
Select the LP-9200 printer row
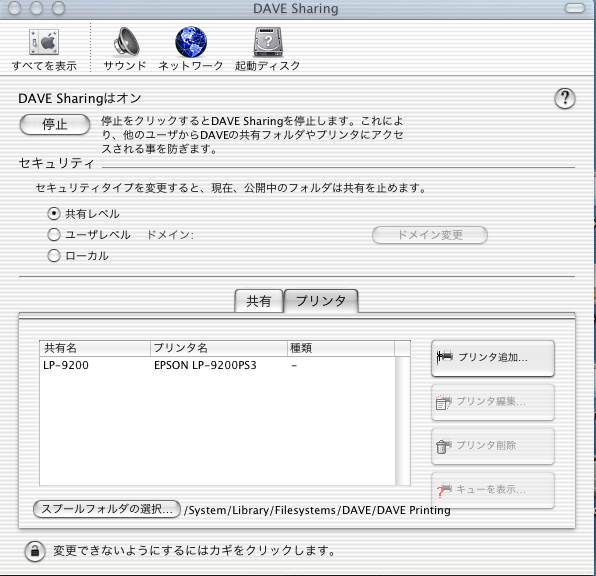tap(217, 365)
